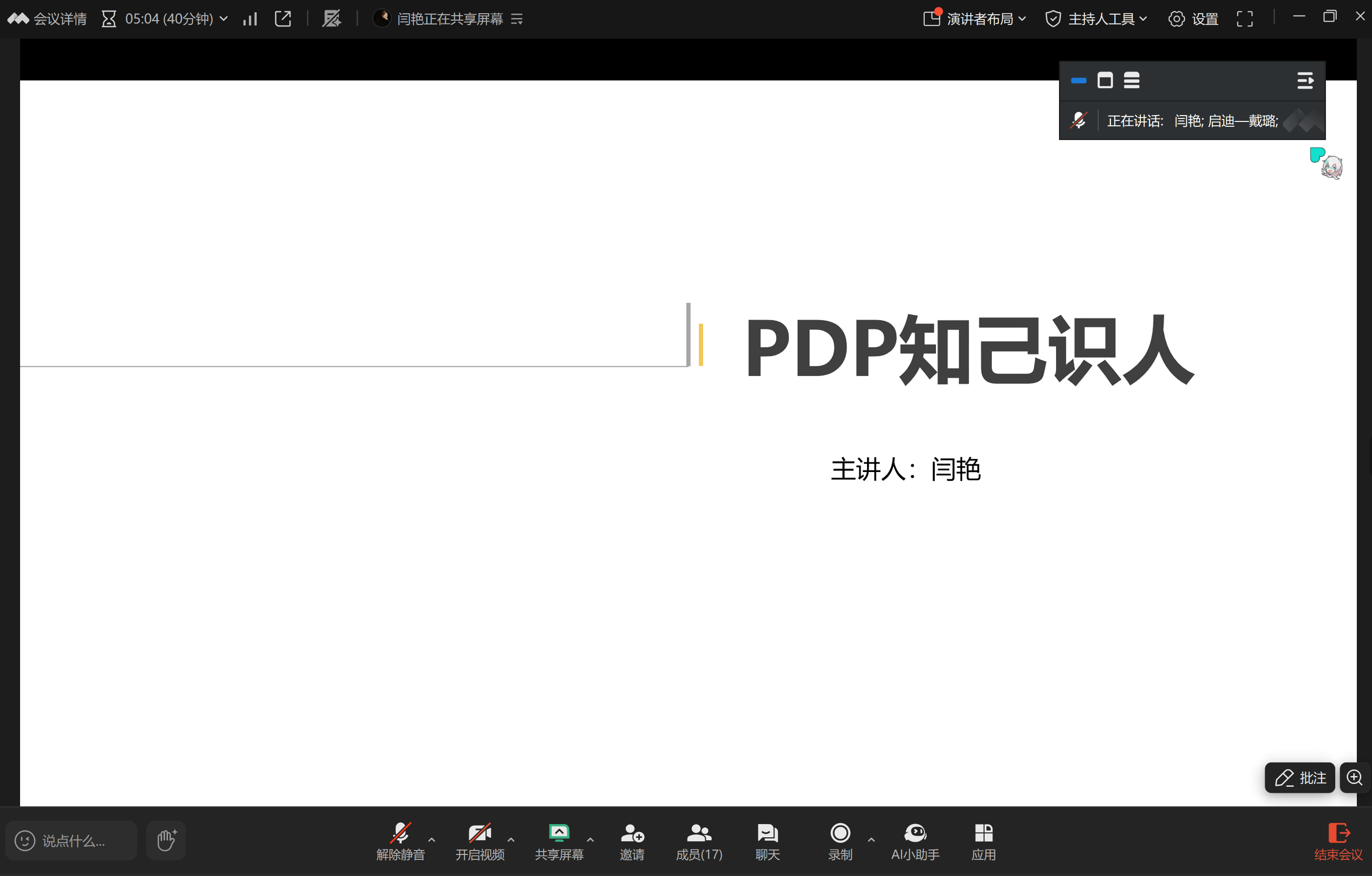This screenshot has width=1372, height=876.
Task: Click the 批注 annotate button
Action: coord(1299,778)
